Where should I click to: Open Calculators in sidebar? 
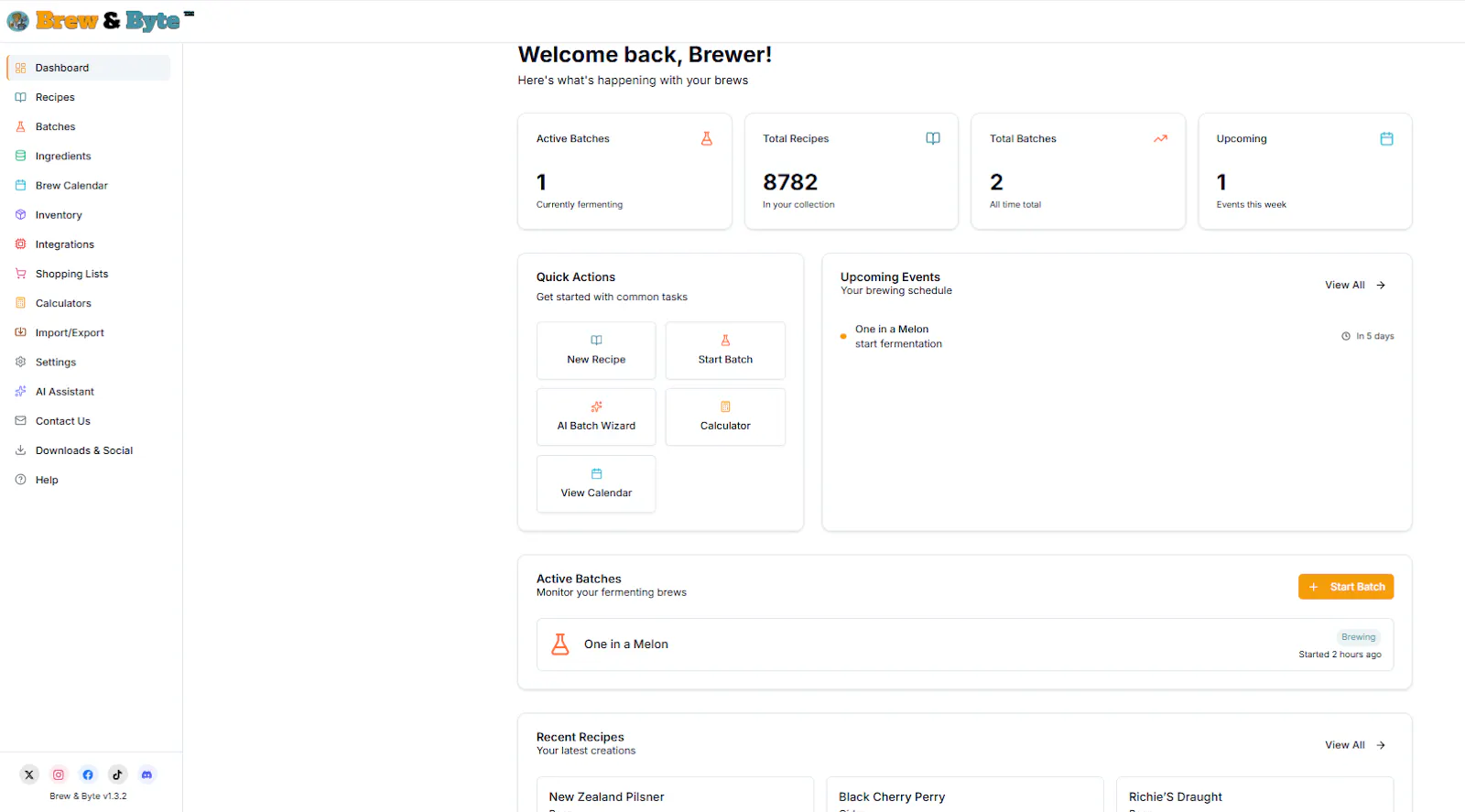[x=89, y=303]
